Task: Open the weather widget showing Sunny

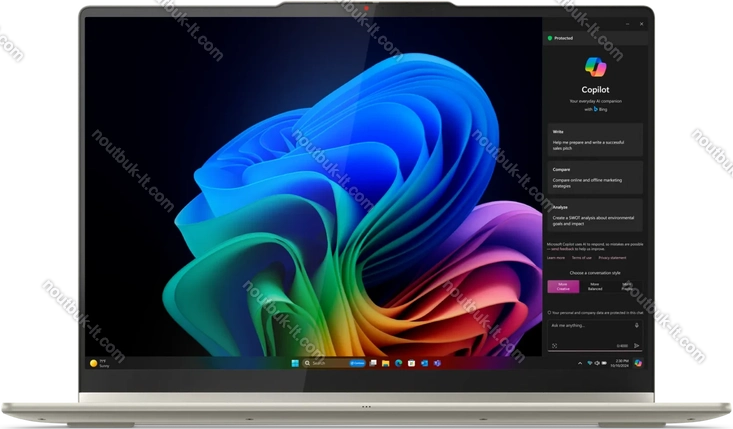Action: 100,363
